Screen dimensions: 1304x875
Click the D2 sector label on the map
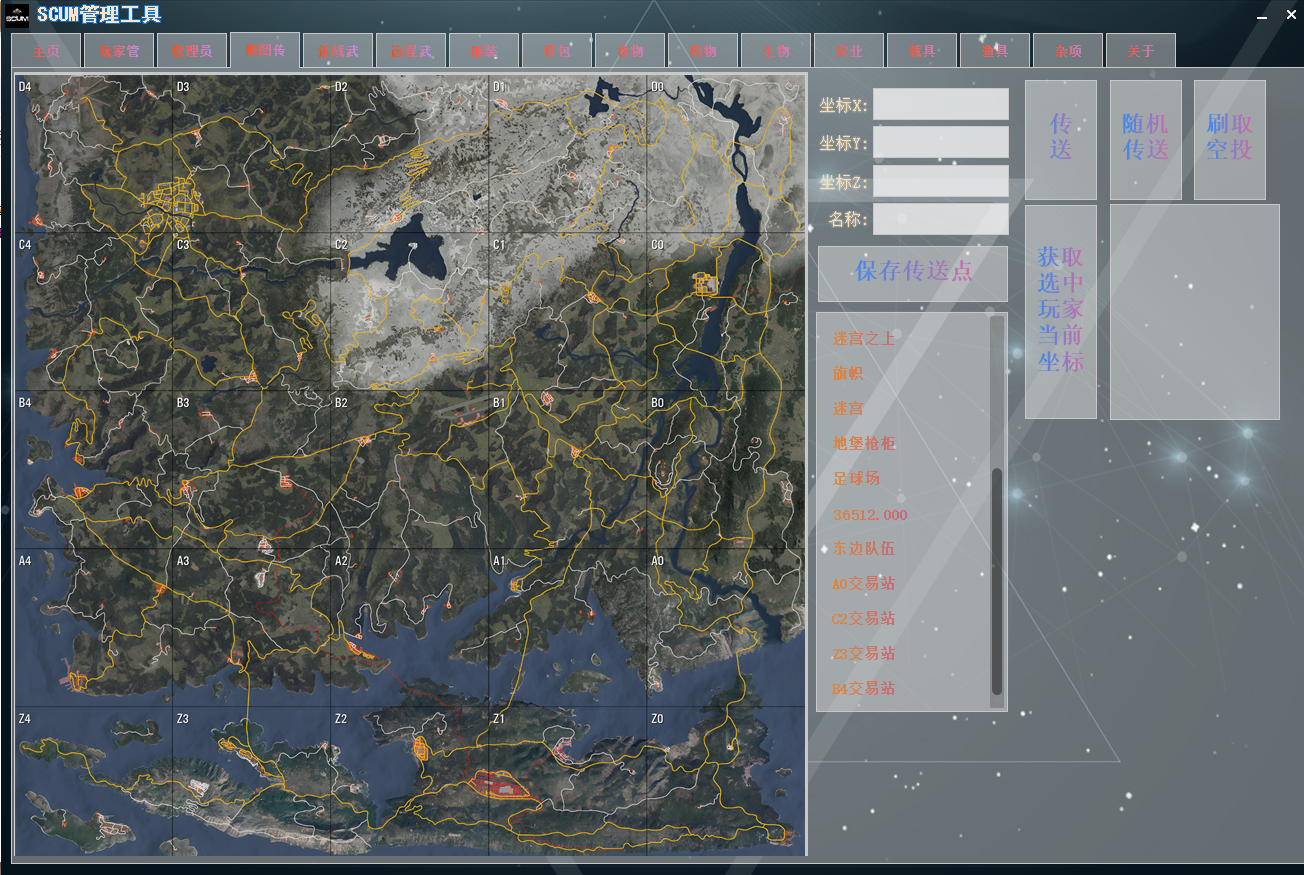coord(341,87)
